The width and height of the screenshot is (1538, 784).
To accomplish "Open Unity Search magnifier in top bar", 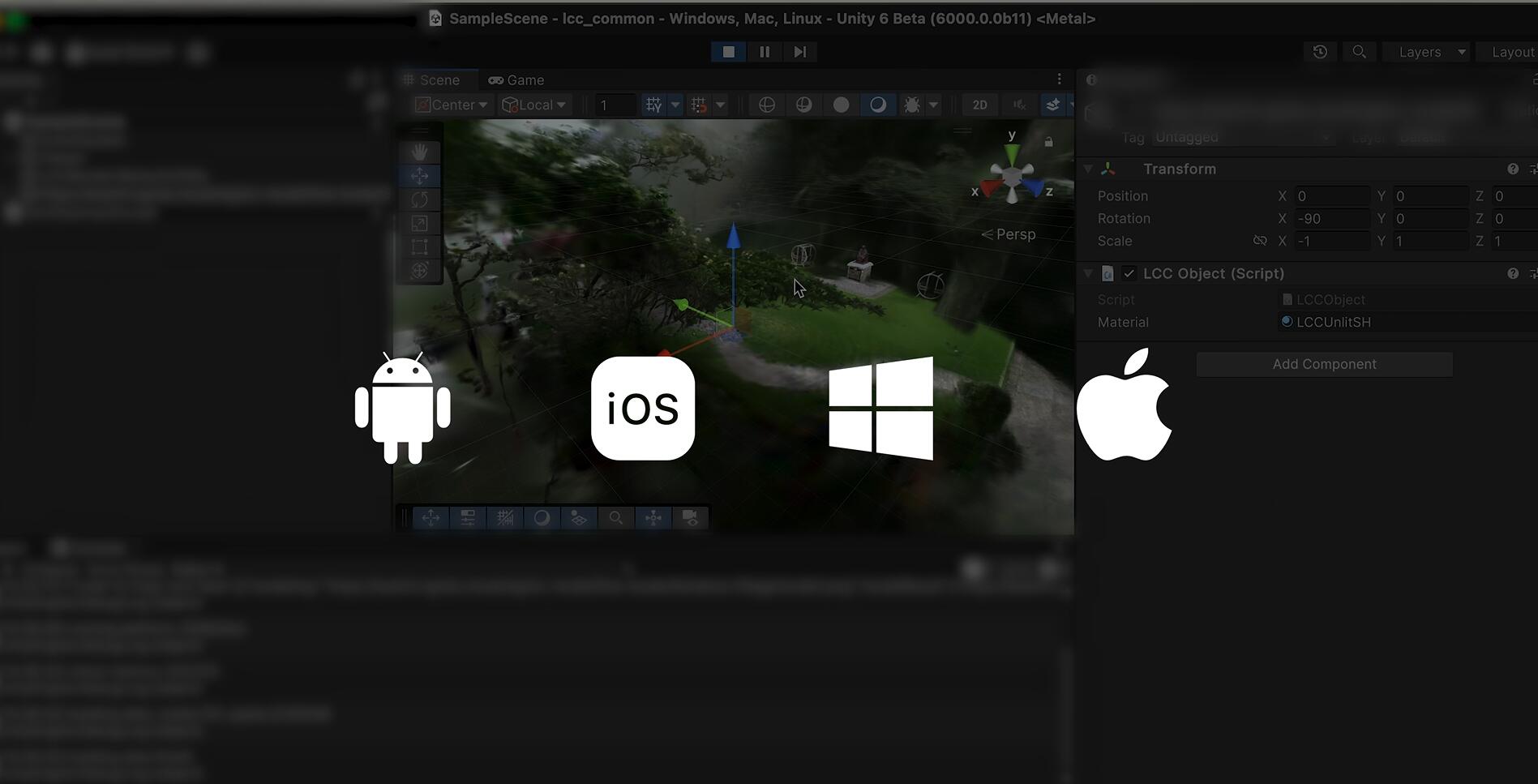I will 1359,52.
